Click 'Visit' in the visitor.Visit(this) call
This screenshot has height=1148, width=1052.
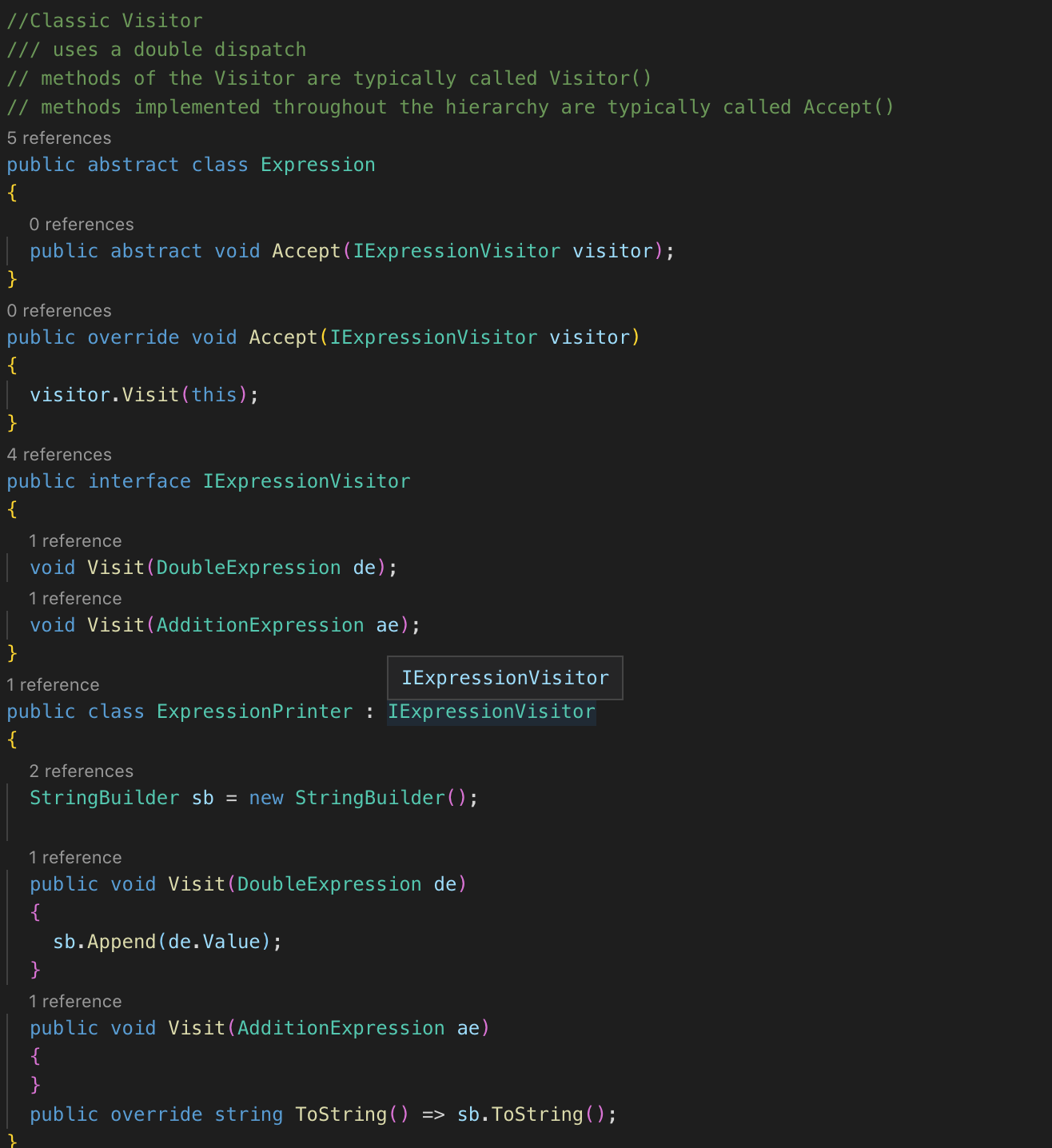coord(151,395)
